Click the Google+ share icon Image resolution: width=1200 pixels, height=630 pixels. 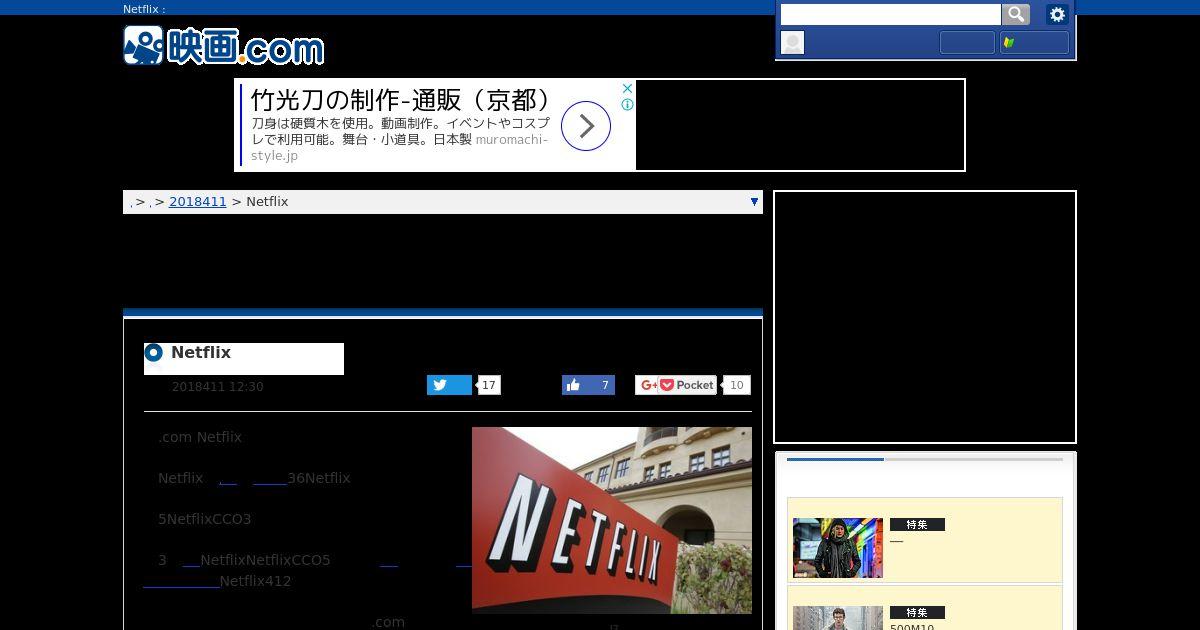click(648, 385)
